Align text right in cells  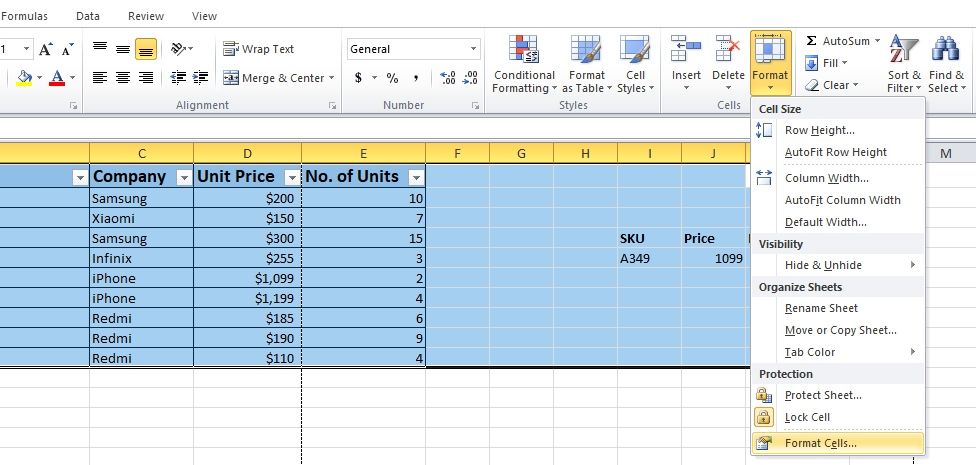pyautogui.click(x=146, y=78)
